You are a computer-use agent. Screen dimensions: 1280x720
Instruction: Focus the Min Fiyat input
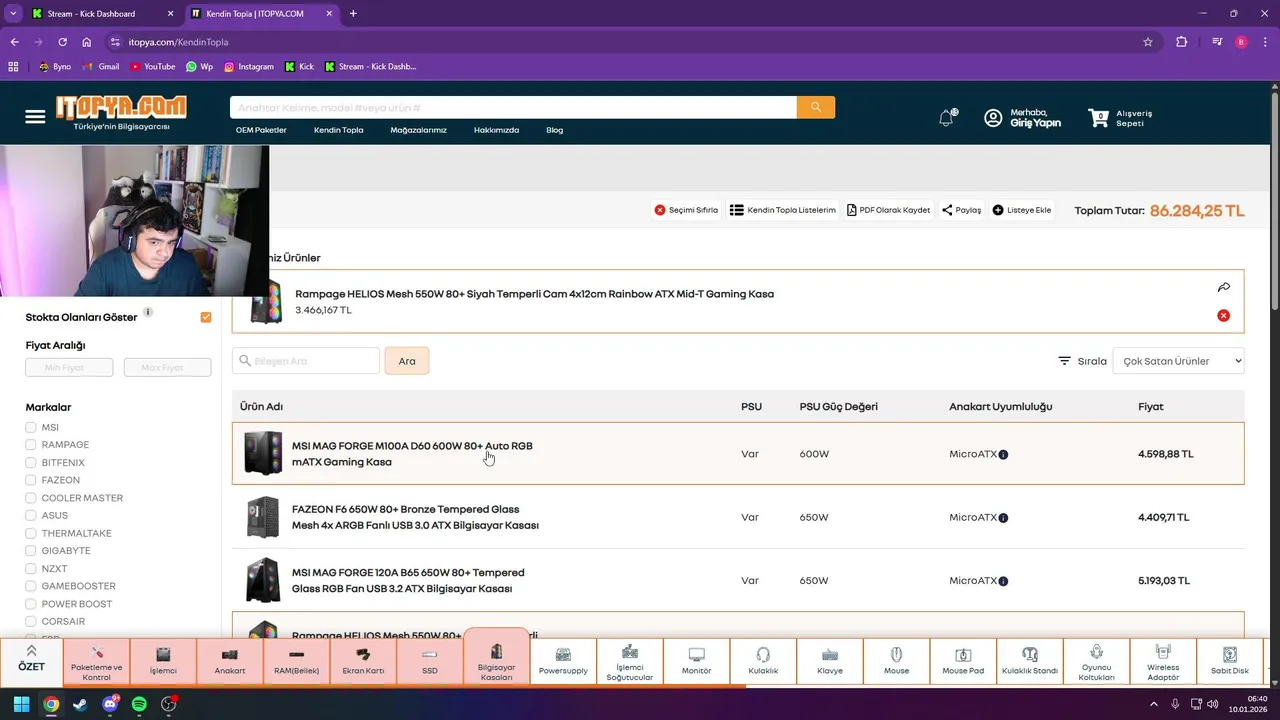click(69, 368)
